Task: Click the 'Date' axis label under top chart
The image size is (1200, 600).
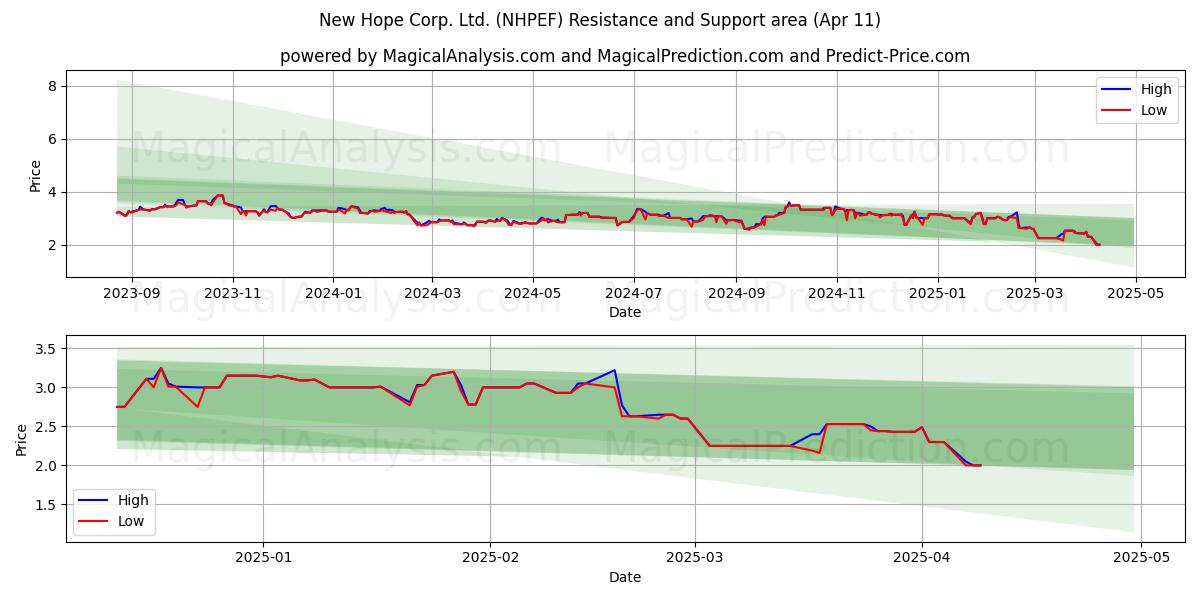Action: [x=625, y=313]
